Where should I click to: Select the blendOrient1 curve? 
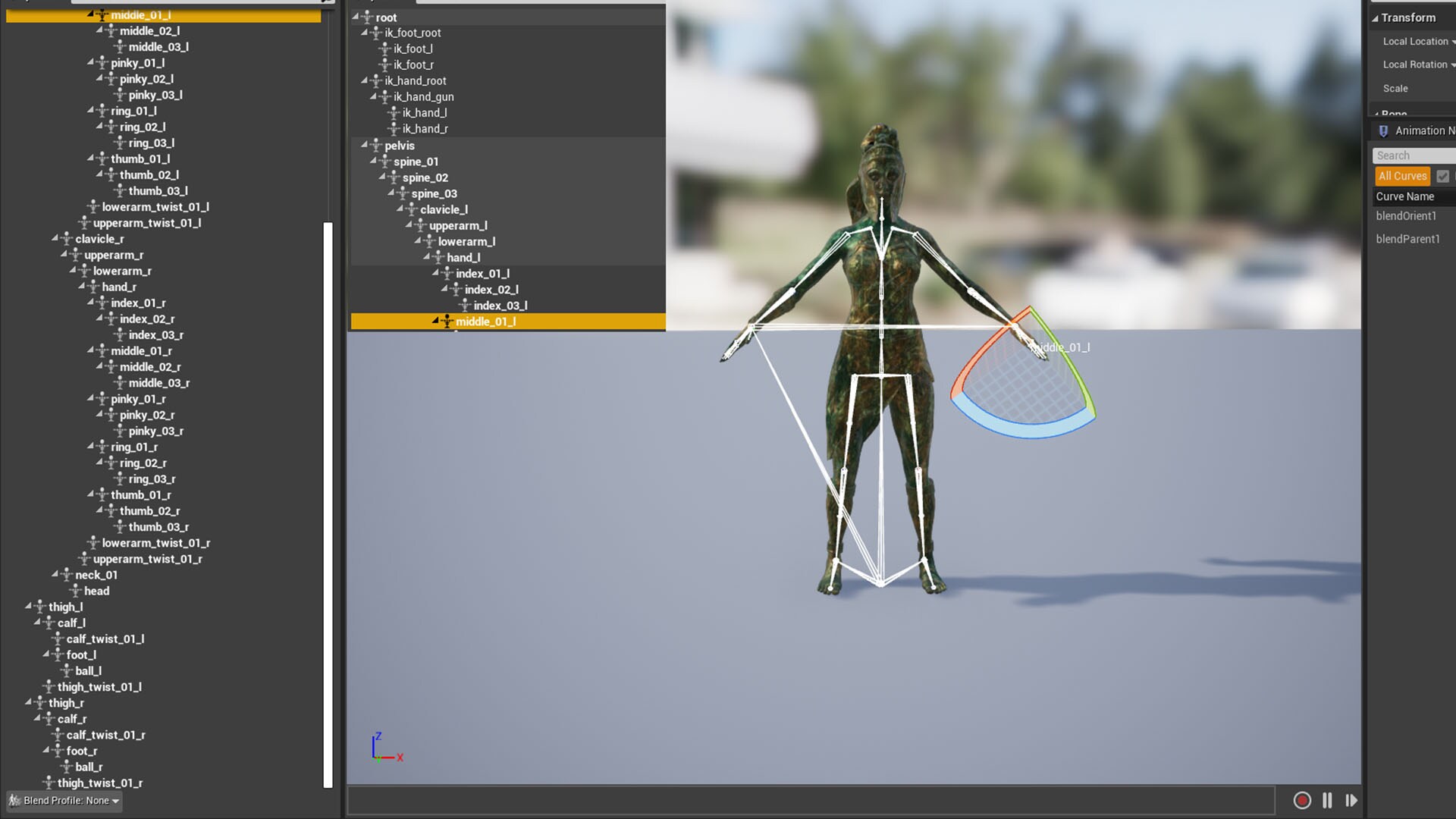[1406, 216]
